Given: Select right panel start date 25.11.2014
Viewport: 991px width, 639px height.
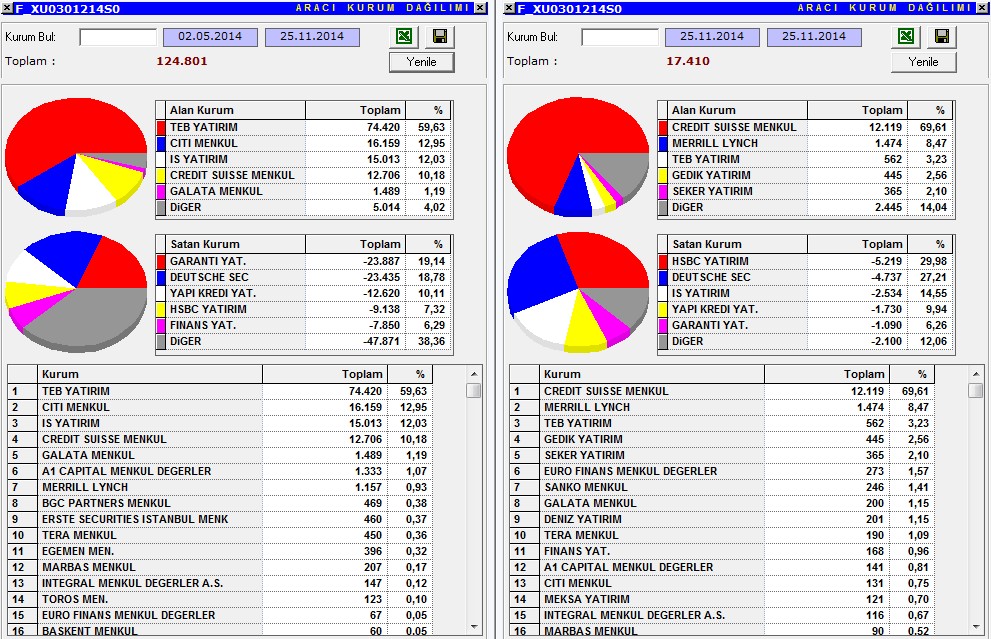Looking at the screenshot, I should tap(712, 37).
